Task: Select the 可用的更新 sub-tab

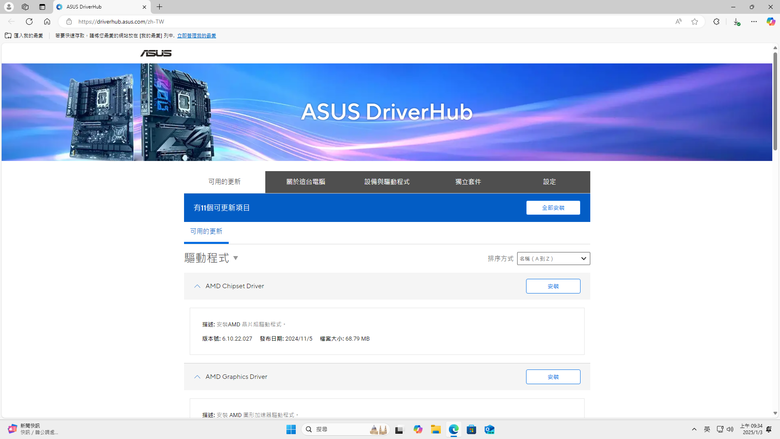Action: (x=206, y=232)
